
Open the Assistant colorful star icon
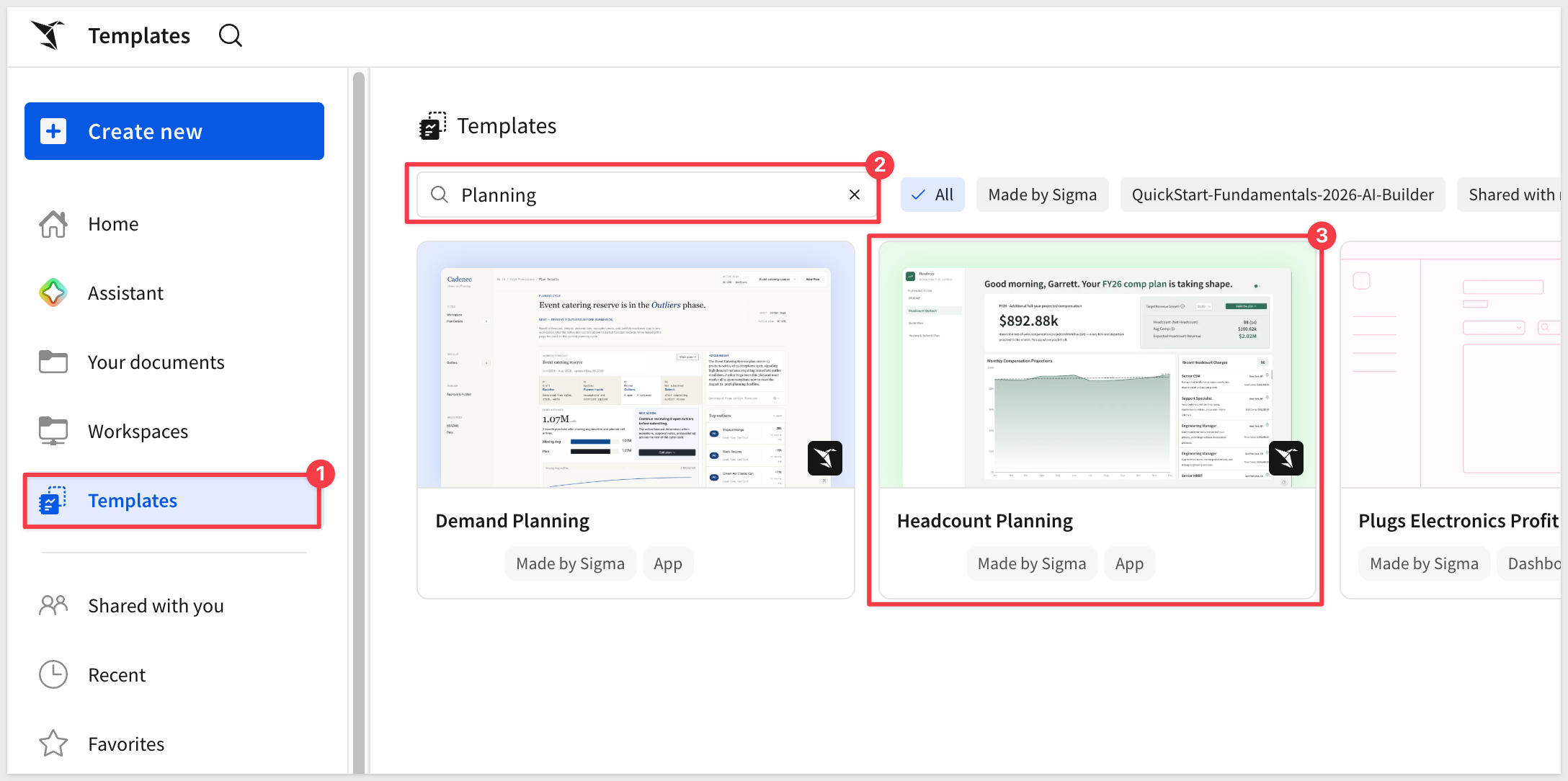tap(53, 293)
